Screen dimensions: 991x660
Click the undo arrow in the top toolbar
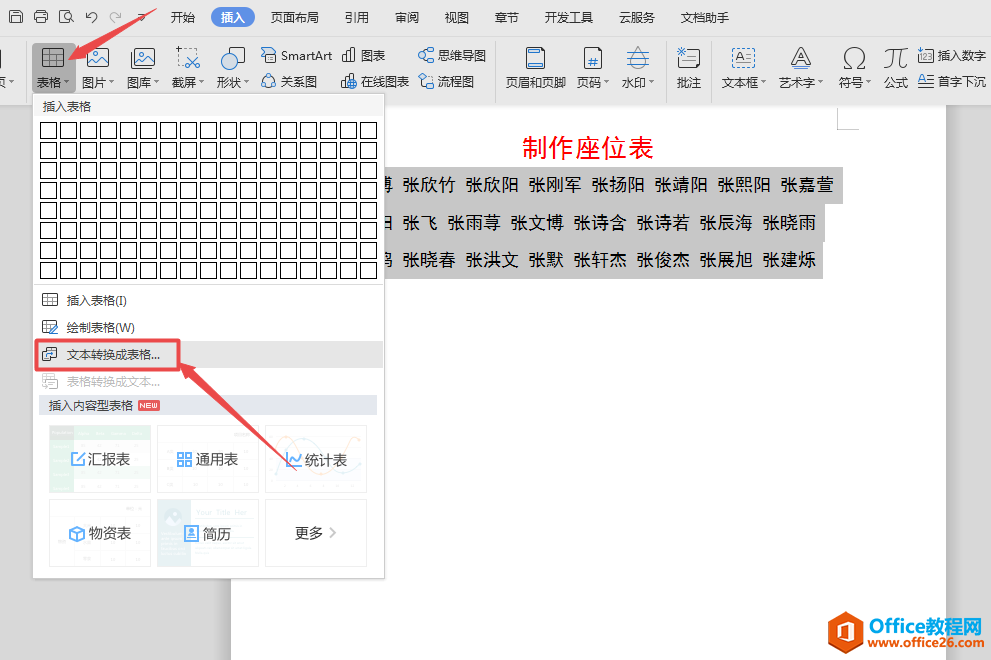point(92,17)
